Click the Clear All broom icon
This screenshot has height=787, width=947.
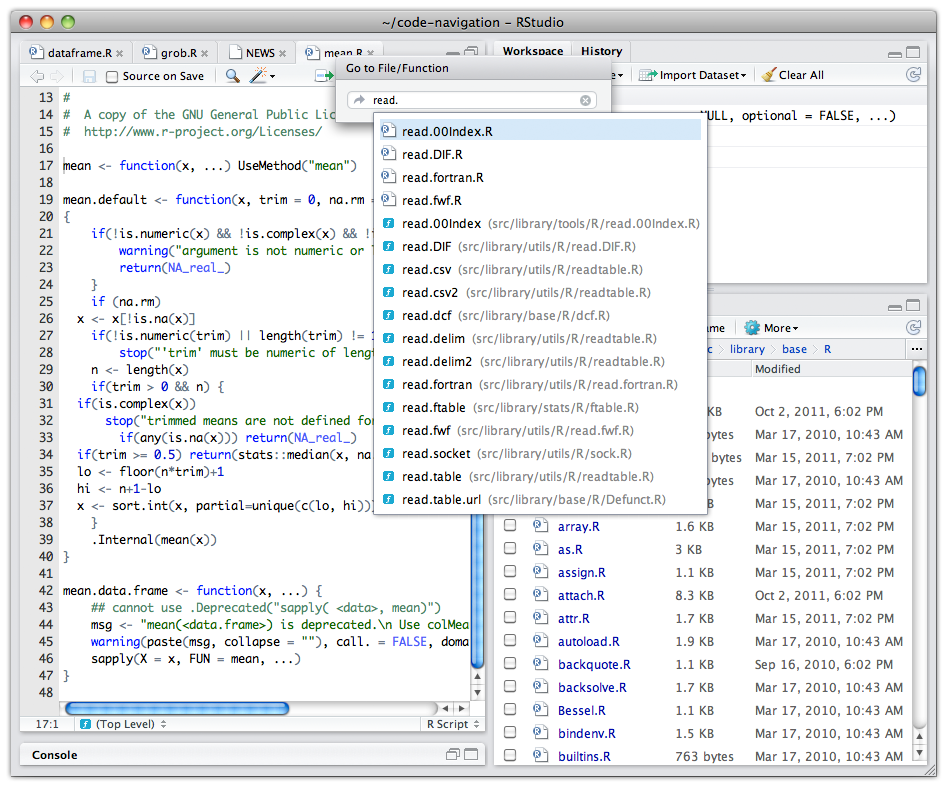click(768, 75)
